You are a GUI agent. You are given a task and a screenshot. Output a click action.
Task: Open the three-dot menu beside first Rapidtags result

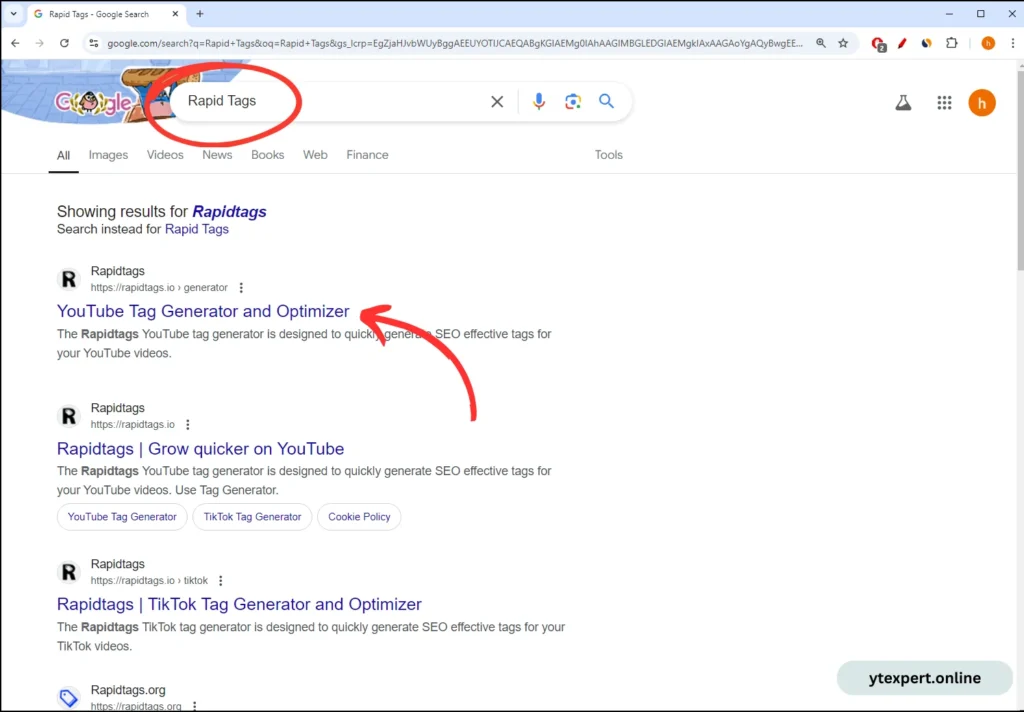point(241,287)
